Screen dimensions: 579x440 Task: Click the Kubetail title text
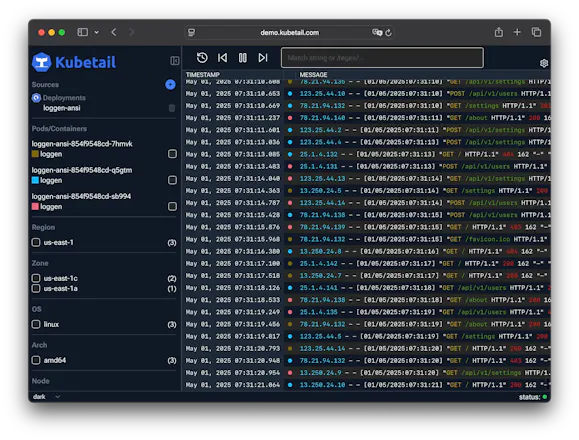point(86,62)
